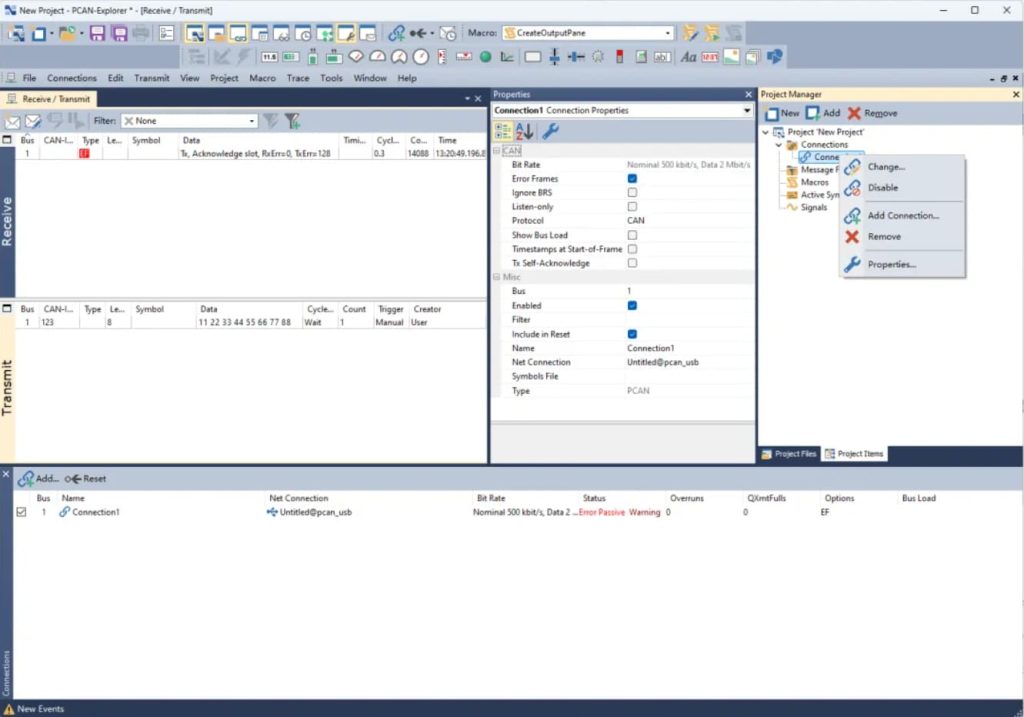Click Remove in the Project Manager toolbar
The width and height of the screenshot is (1024, 717).
pos(872,113)
